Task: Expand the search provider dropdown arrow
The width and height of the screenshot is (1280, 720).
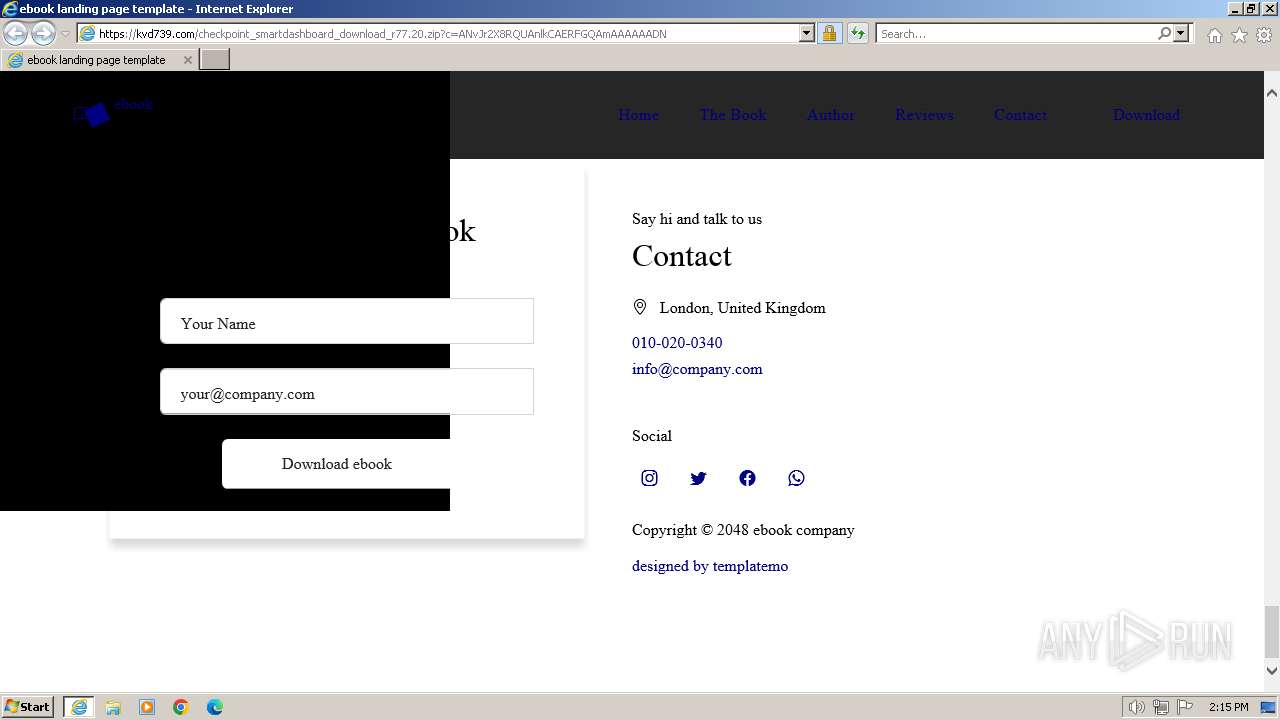Action: point(1181,33)
